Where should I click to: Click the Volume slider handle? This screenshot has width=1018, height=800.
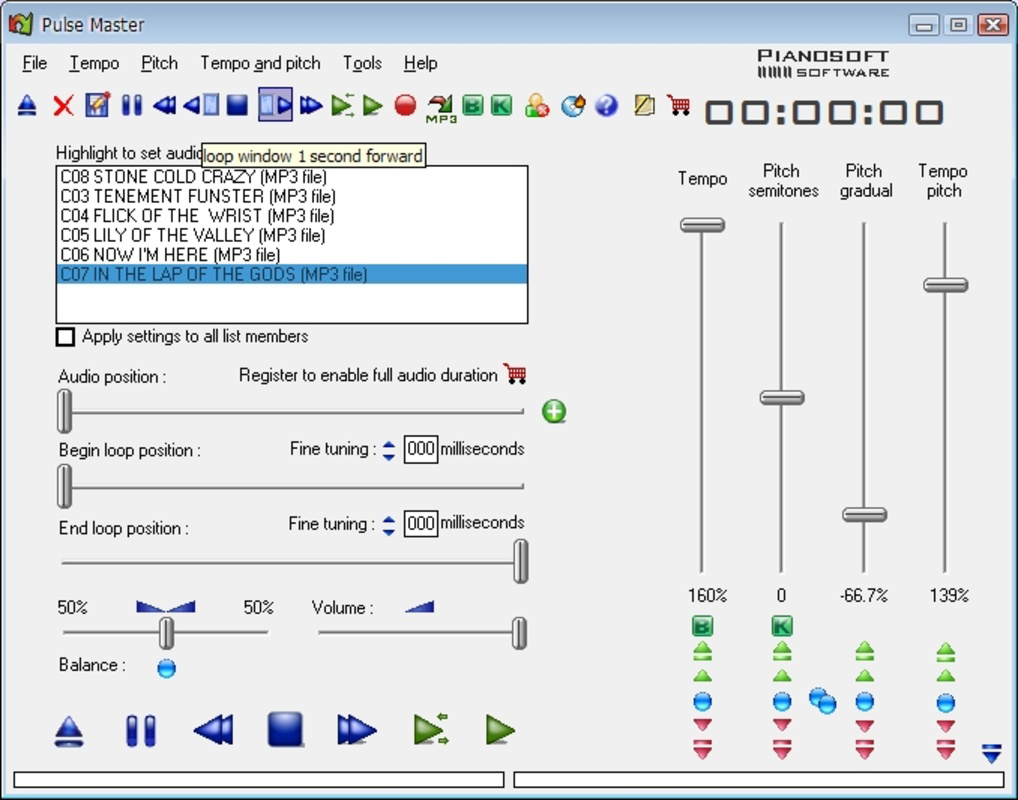coord(519,633)
